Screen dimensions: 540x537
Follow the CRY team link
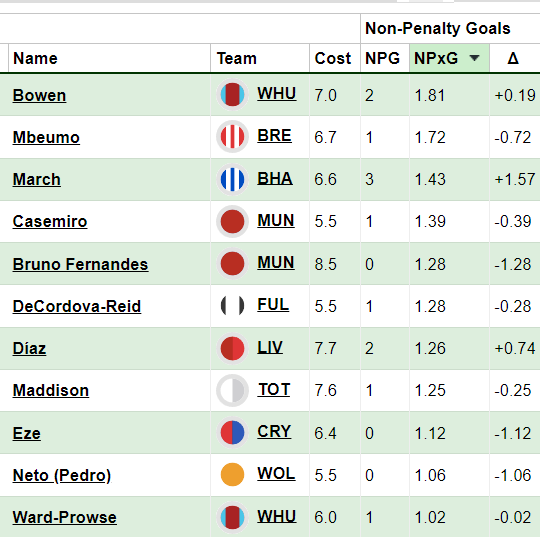(x=274, y=432)
